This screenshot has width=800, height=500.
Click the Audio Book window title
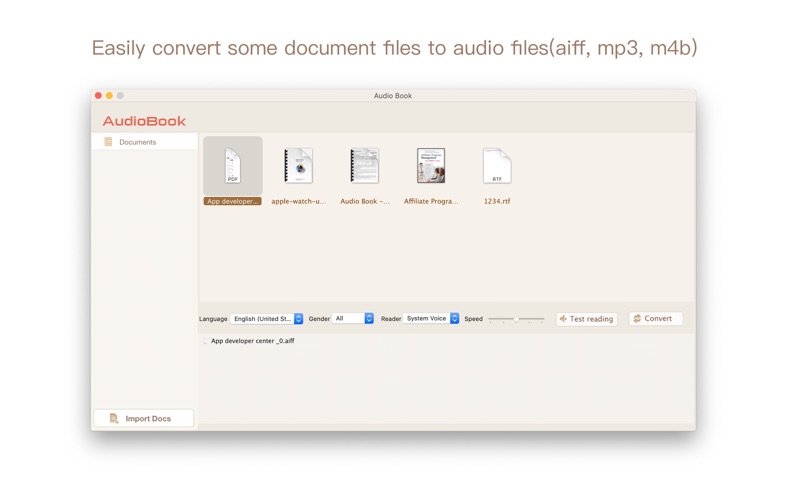click(x=393, y=95)
